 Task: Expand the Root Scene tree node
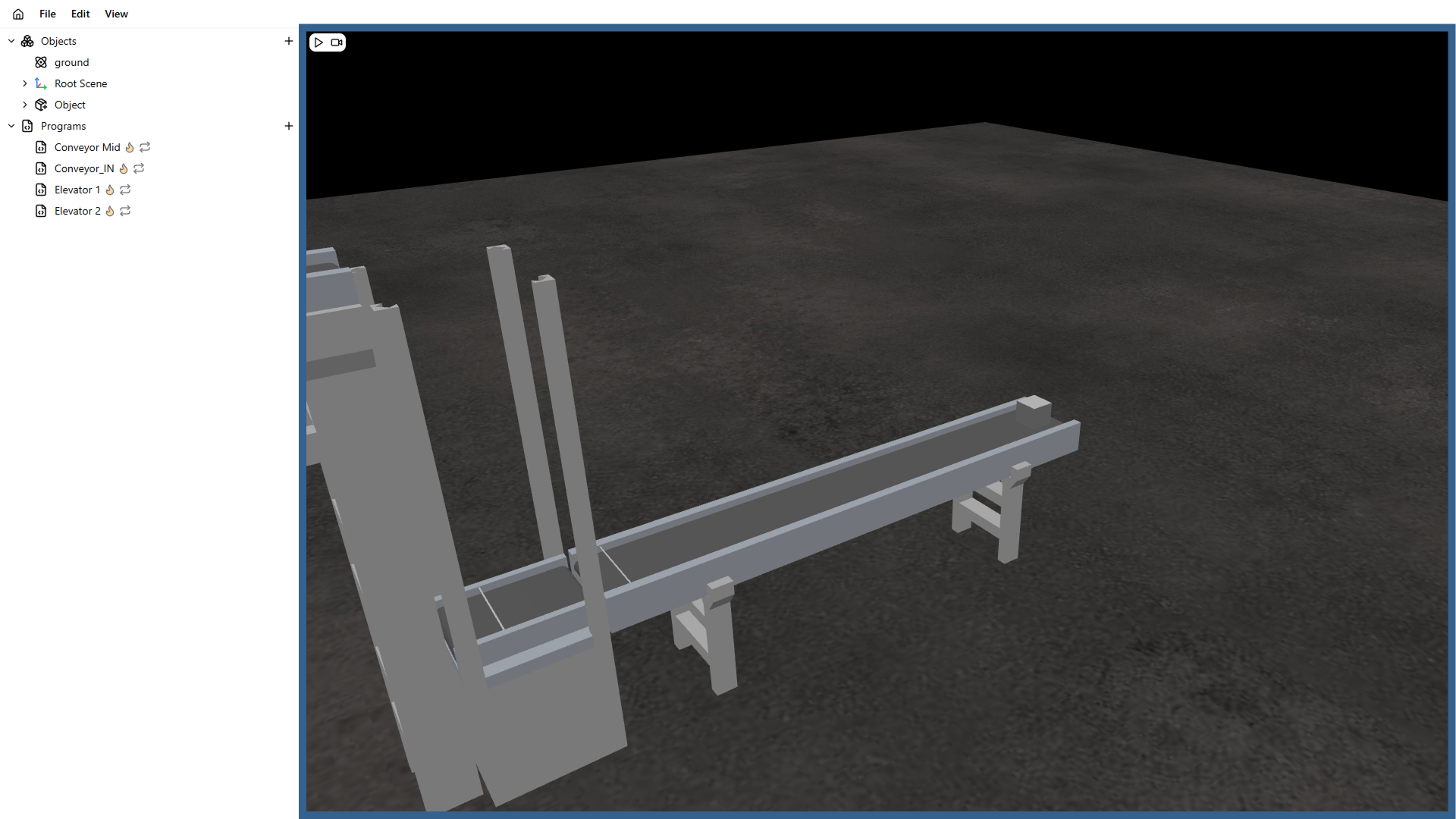coord(25,83)
